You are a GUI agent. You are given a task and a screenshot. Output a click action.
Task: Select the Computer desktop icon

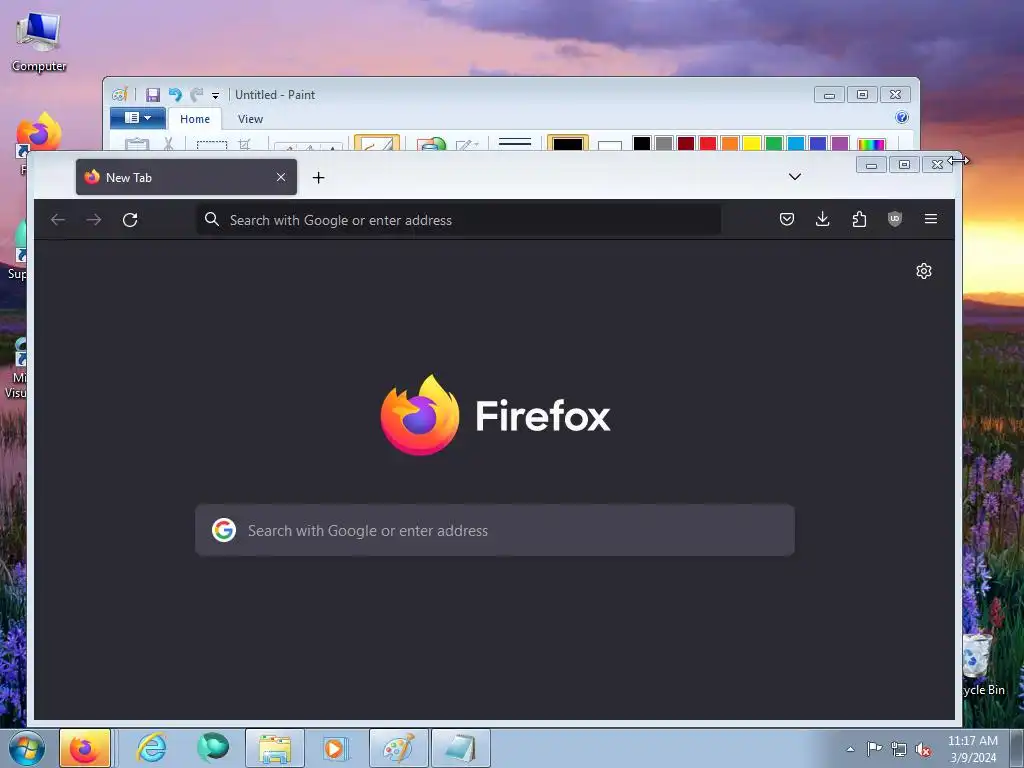tap(39, 41)
